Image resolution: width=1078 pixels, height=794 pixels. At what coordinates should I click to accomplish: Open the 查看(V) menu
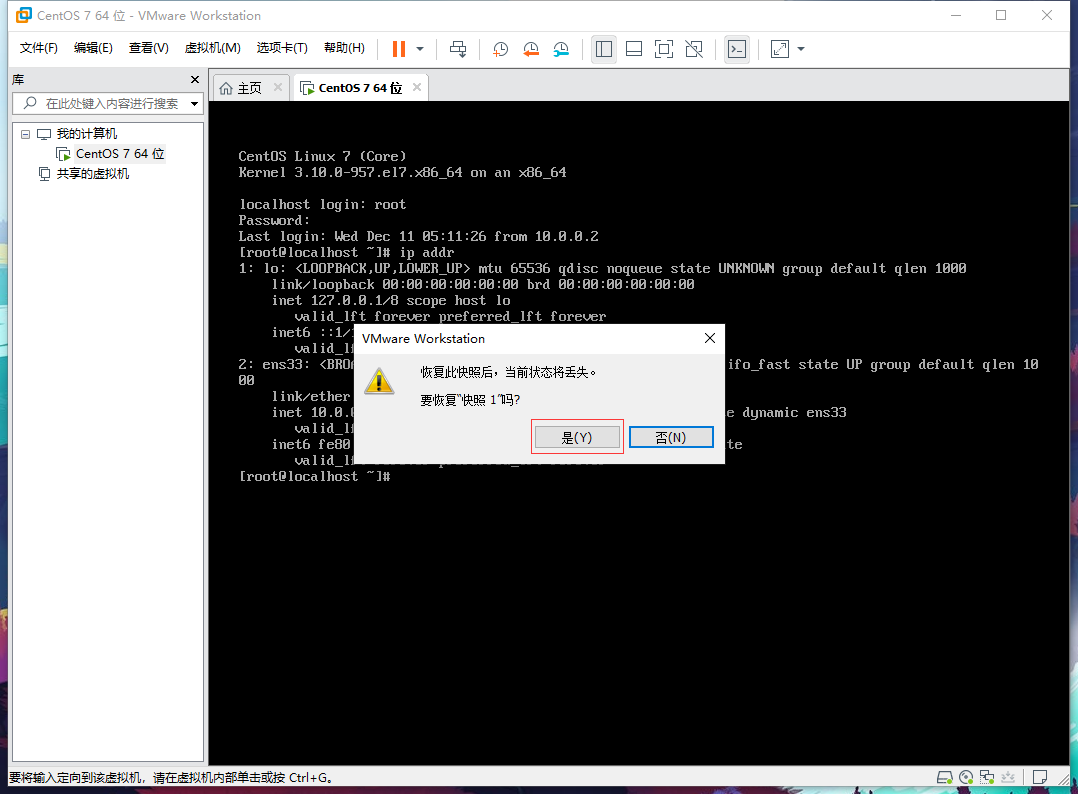click(x=148, y=47)
